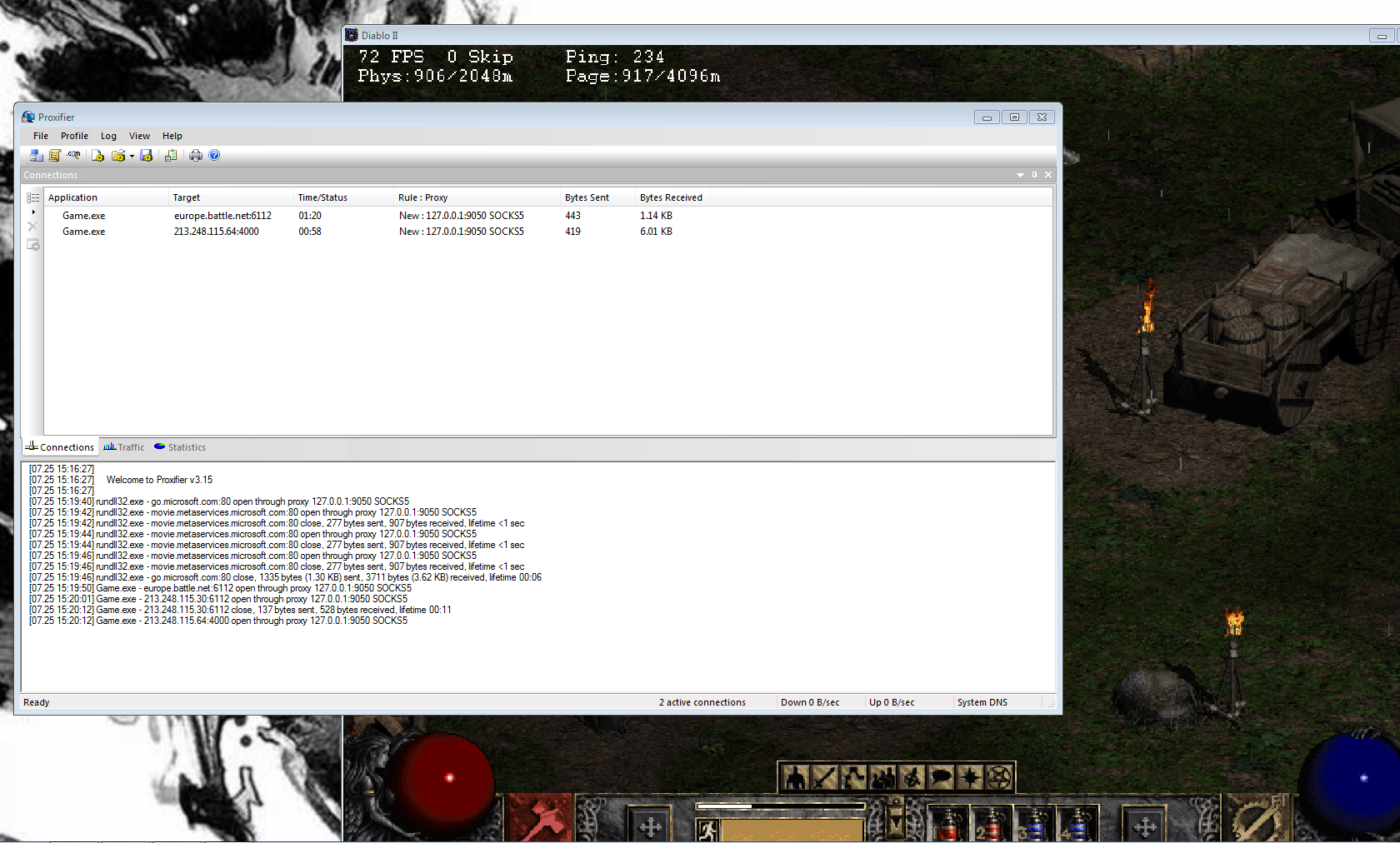Use belt slot 4 blue mana potion

pos(1078,824)
